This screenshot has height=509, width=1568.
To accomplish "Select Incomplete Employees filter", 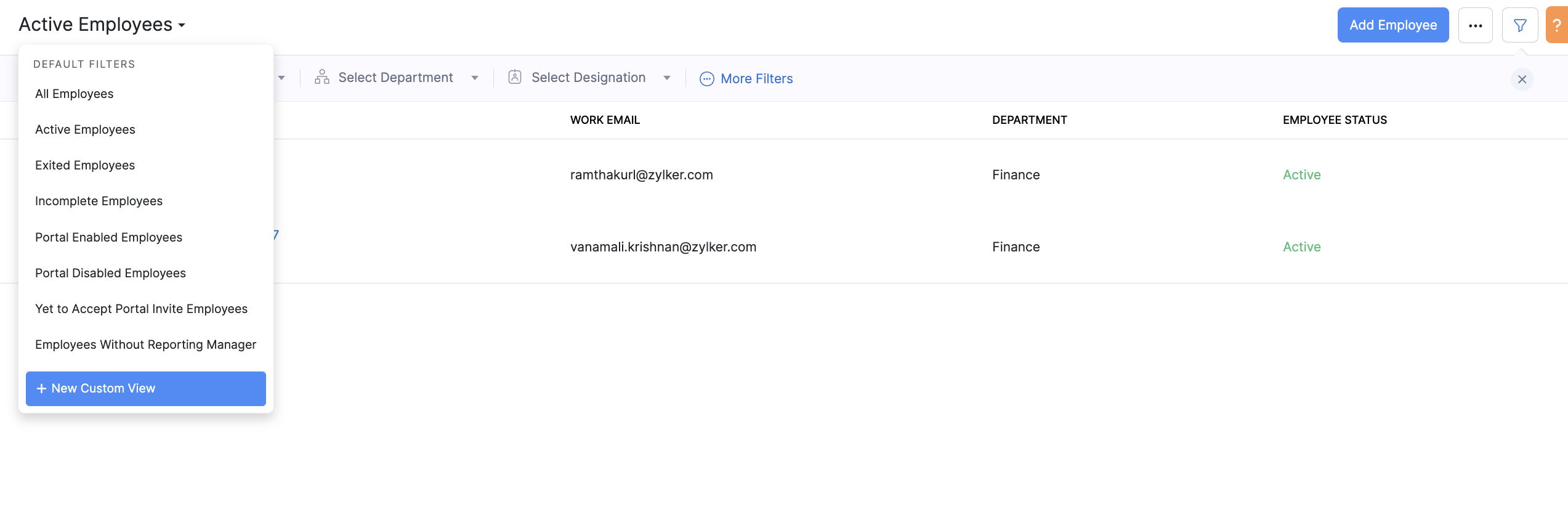I will pyautogui.click(x=99, y=201).
